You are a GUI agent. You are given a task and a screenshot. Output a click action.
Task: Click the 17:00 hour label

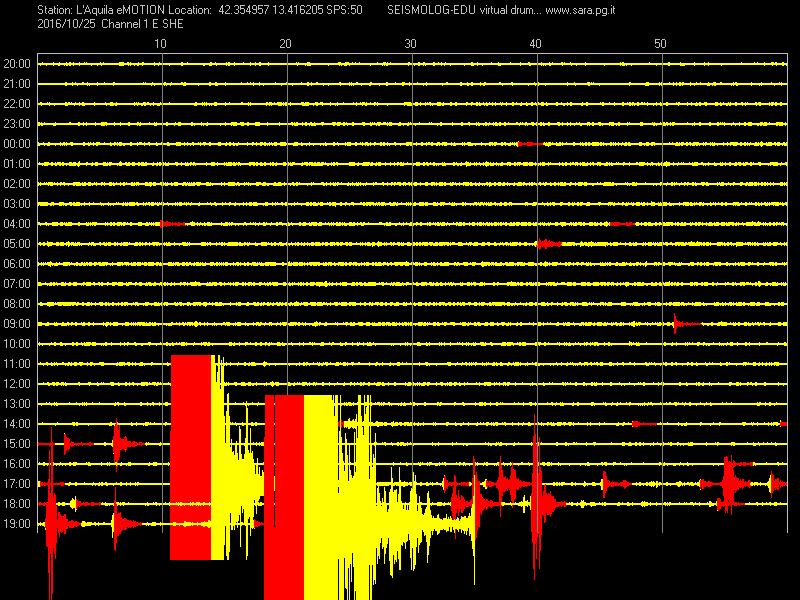point(17,484)
